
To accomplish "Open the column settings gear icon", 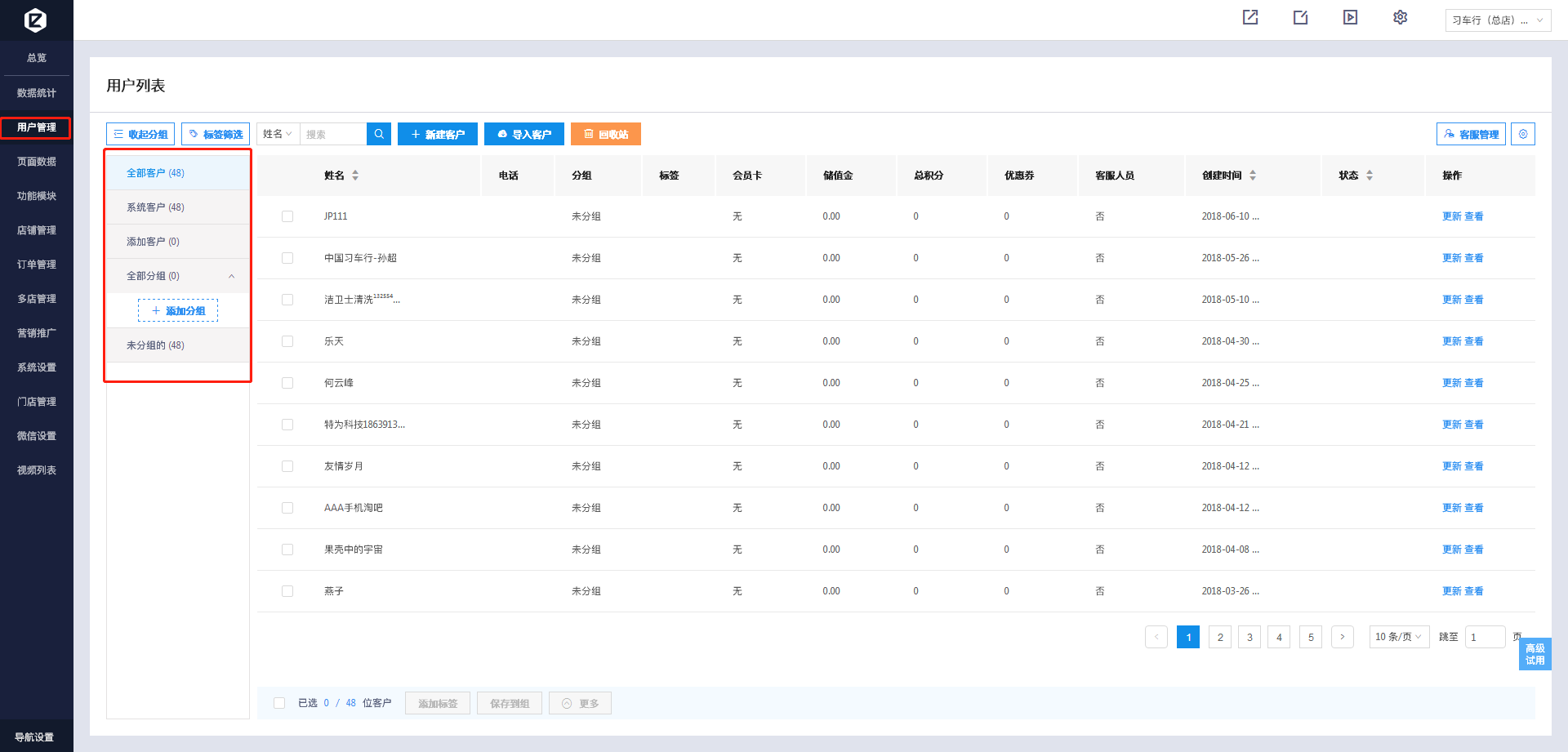I will click(1523, 134).
